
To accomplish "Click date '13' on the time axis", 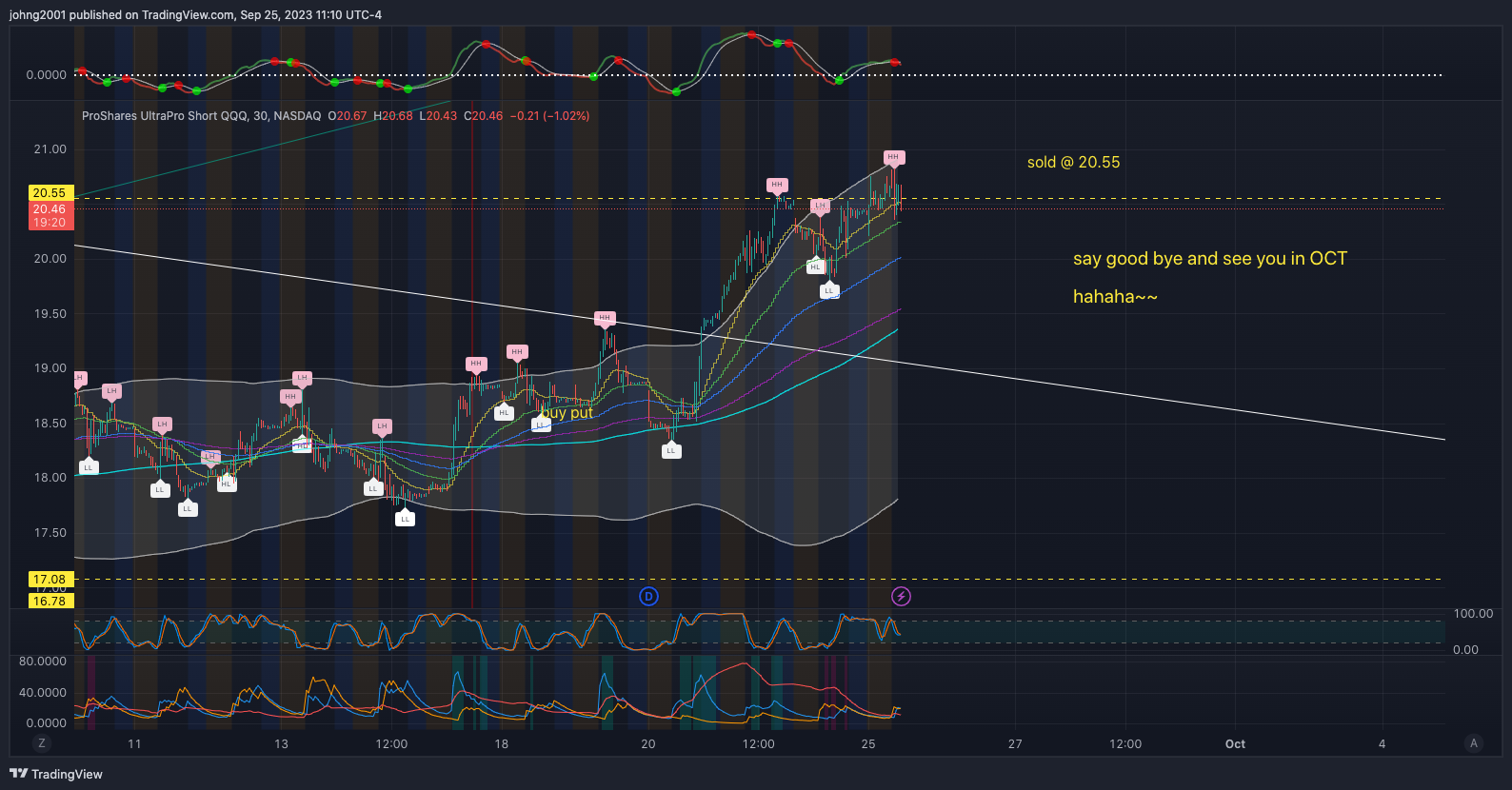I will [281, 744].
